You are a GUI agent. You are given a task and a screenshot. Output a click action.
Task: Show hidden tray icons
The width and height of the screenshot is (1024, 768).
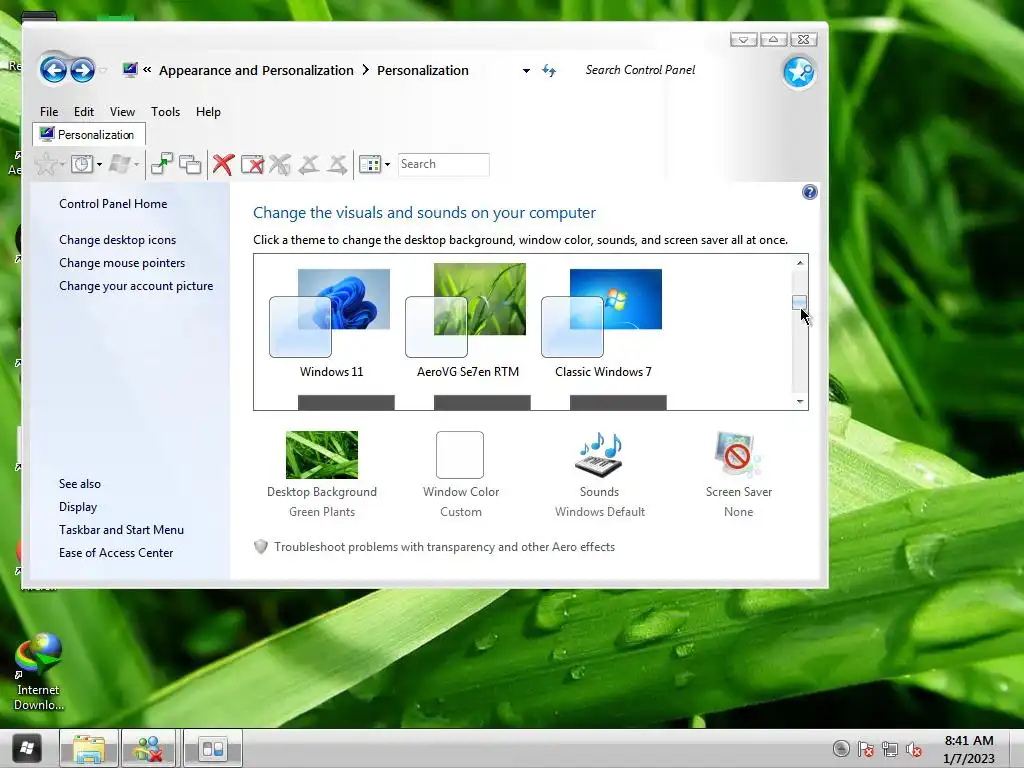click(x=841, y=749)
